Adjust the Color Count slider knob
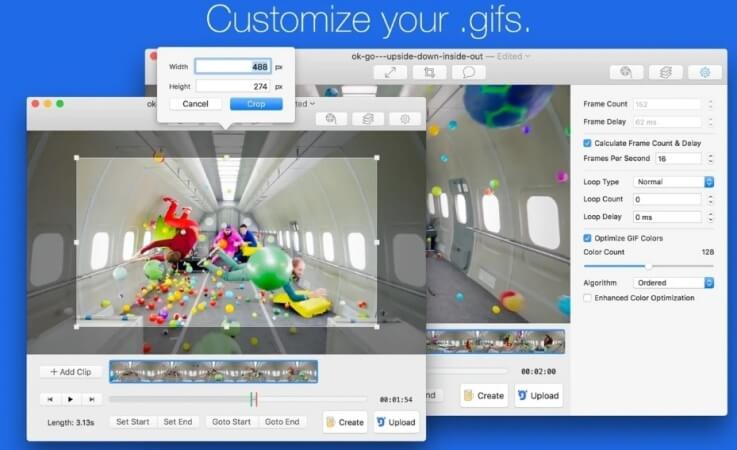 [649, 266]
